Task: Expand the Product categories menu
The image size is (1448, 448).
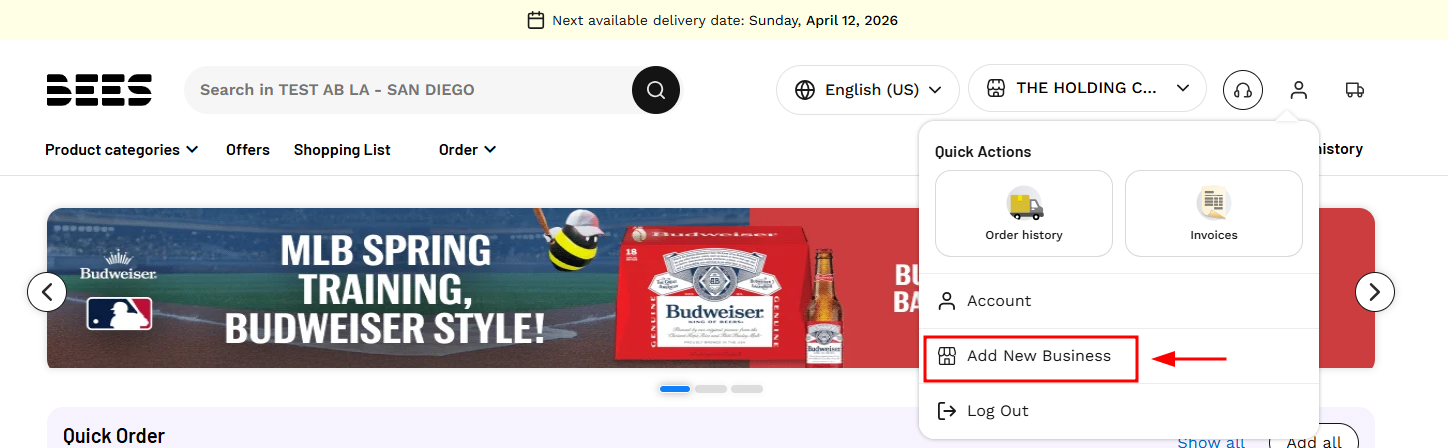Action: (122, 150)
